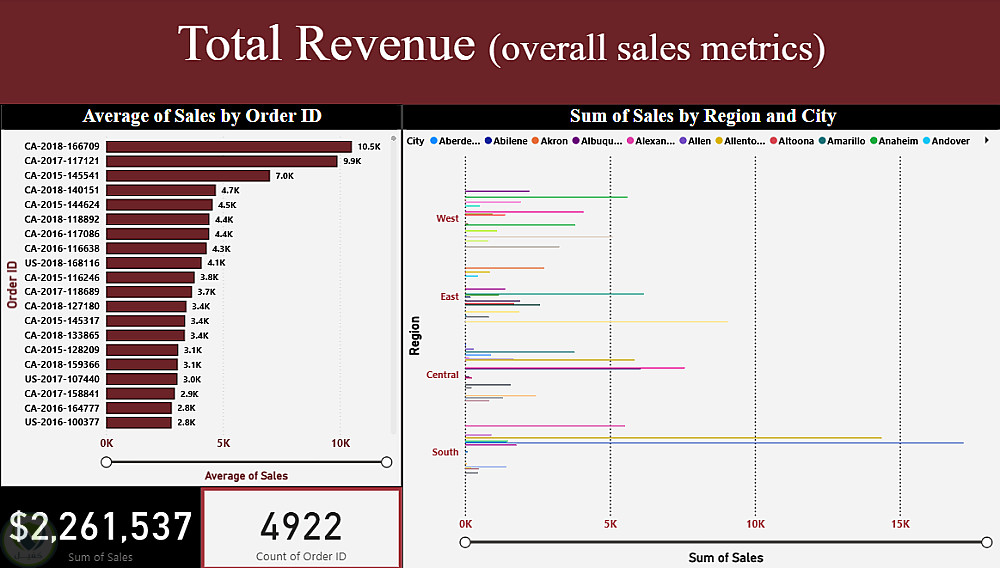Click the Alexandria pink legend marker
Image resolution: width=1000 pixels, height=568 pixels.
(630, 141)
